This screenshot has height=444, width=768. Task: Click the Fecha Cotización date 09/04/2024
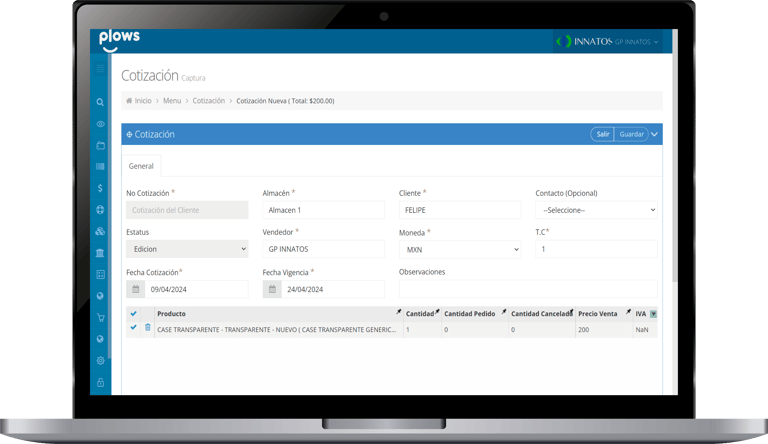pyautogui.click(x=196, y=289)
